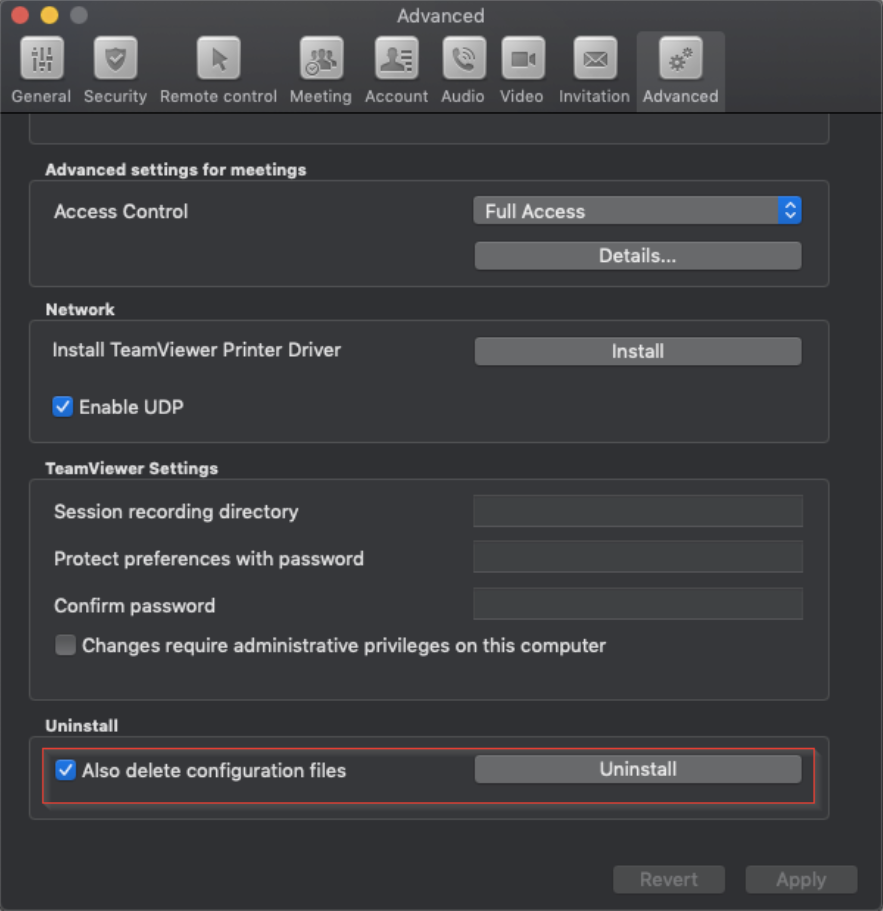The image size is (883, 911).
Task: Click the 'Network' section heading
Action: (80, 310)
